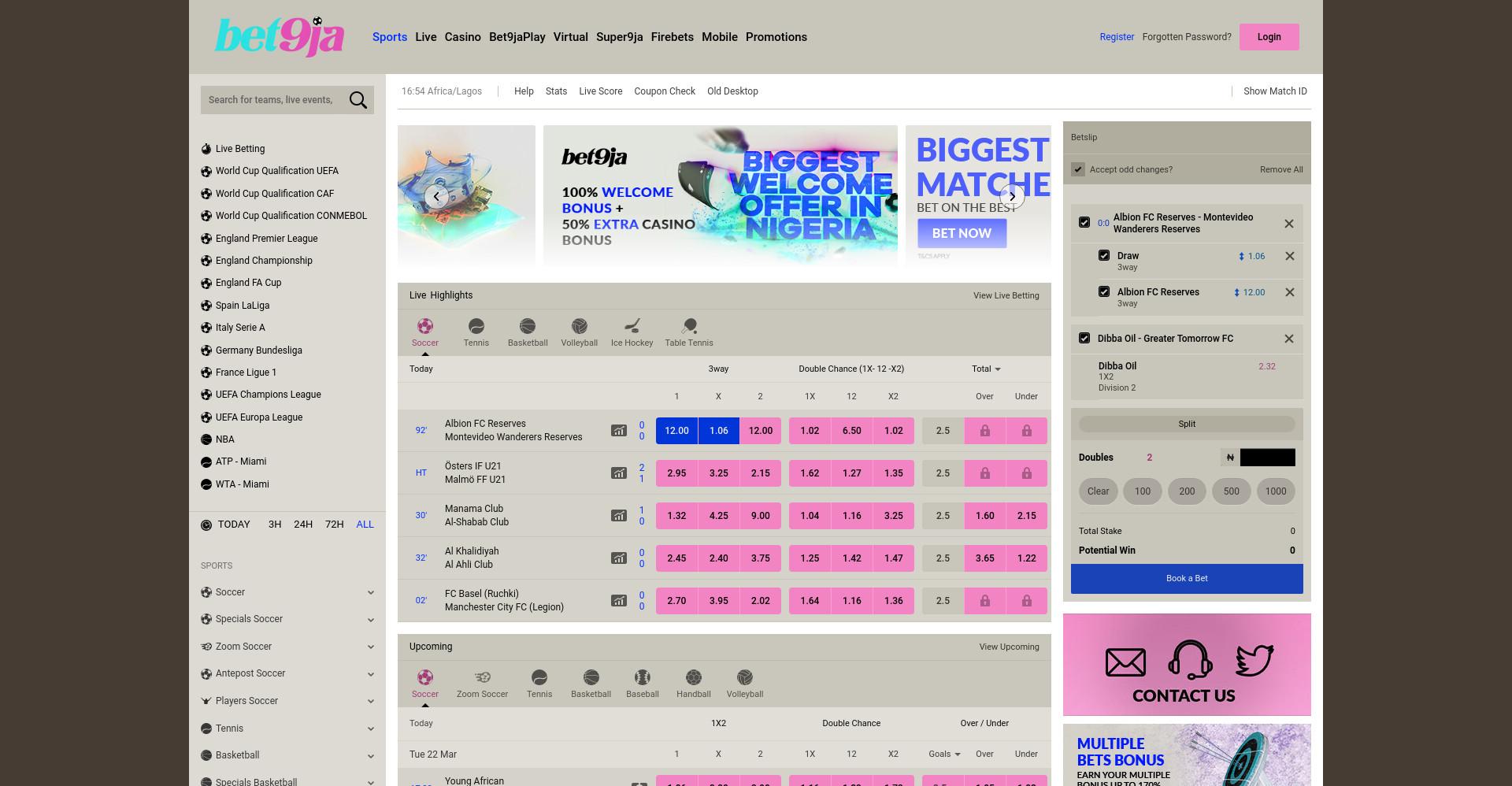Click the Login button
Screen dimensions: 1512x786
click(1269, 37)
